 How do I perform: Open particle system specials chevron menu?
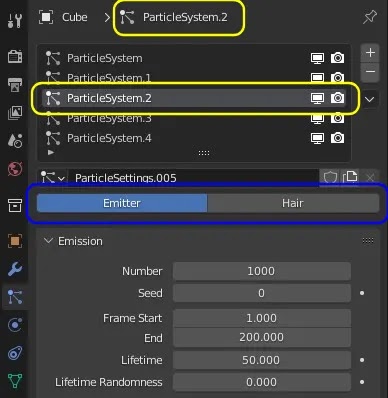(370, 99)
